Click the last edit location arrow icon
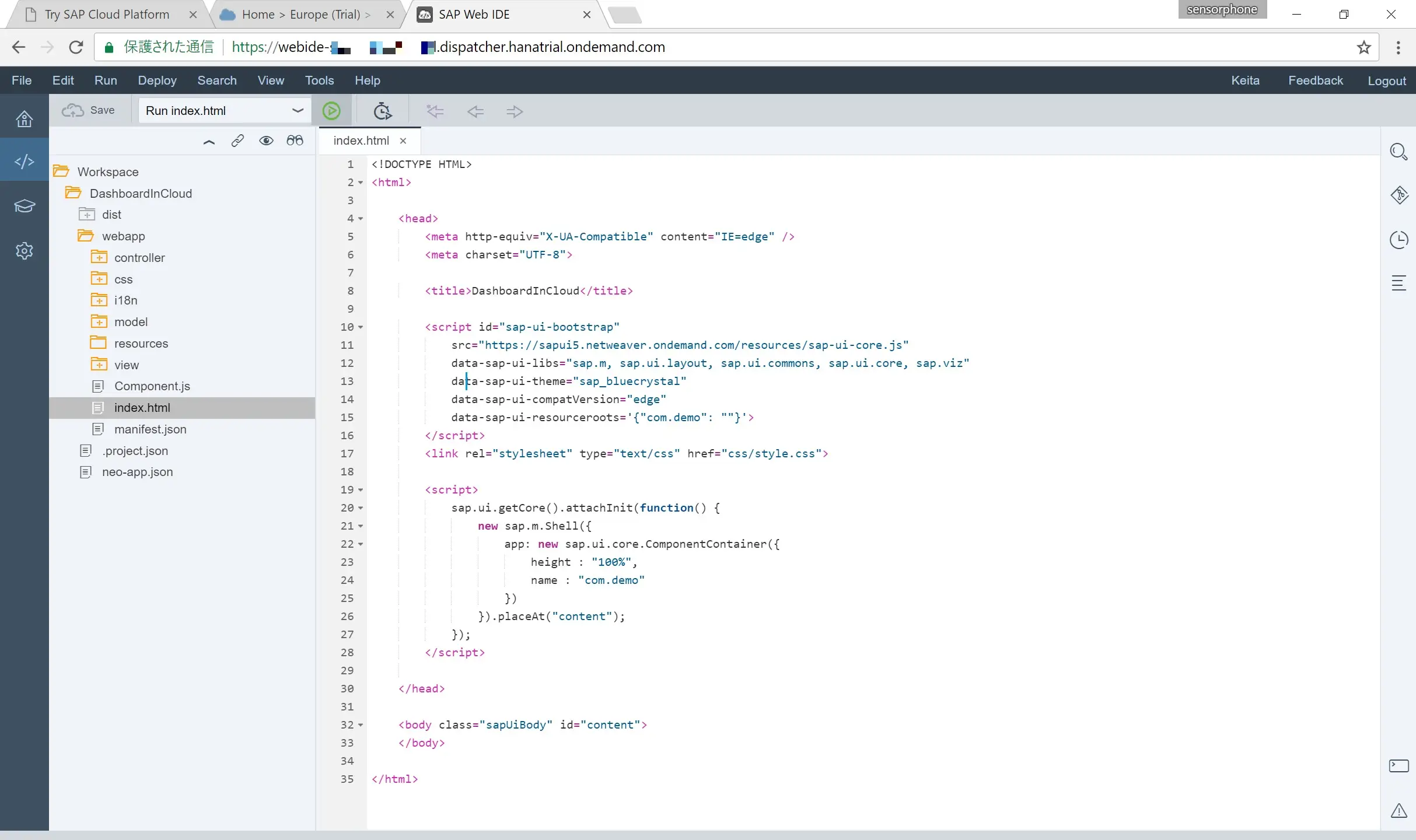 (435, 111)
